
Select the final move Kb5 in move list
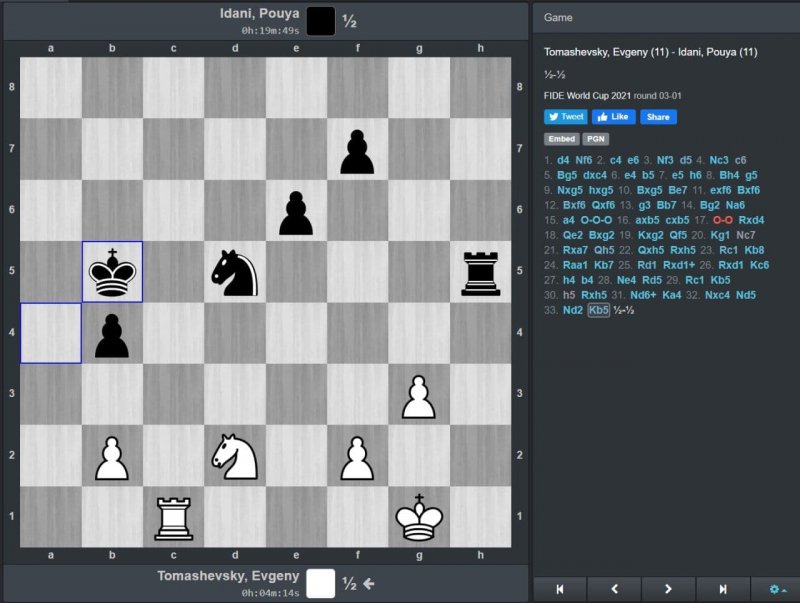tap(599, 310)
